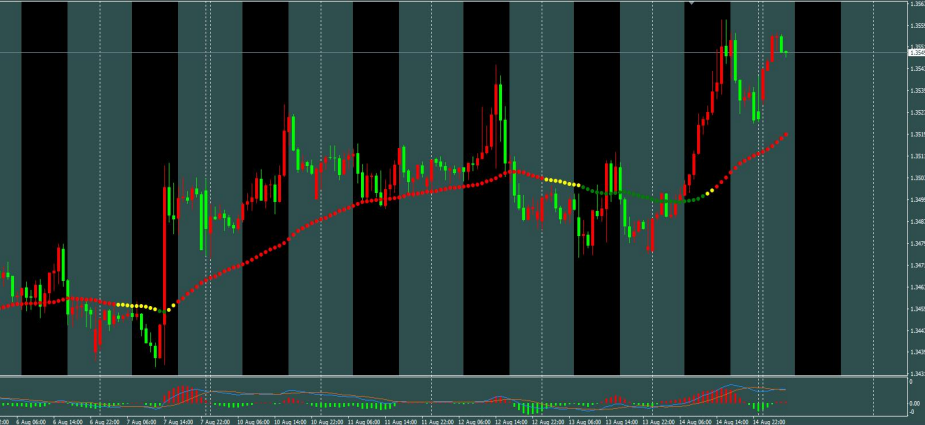
Task: Click the "13 Aug 06:00" time axis label
Action: 585,422
